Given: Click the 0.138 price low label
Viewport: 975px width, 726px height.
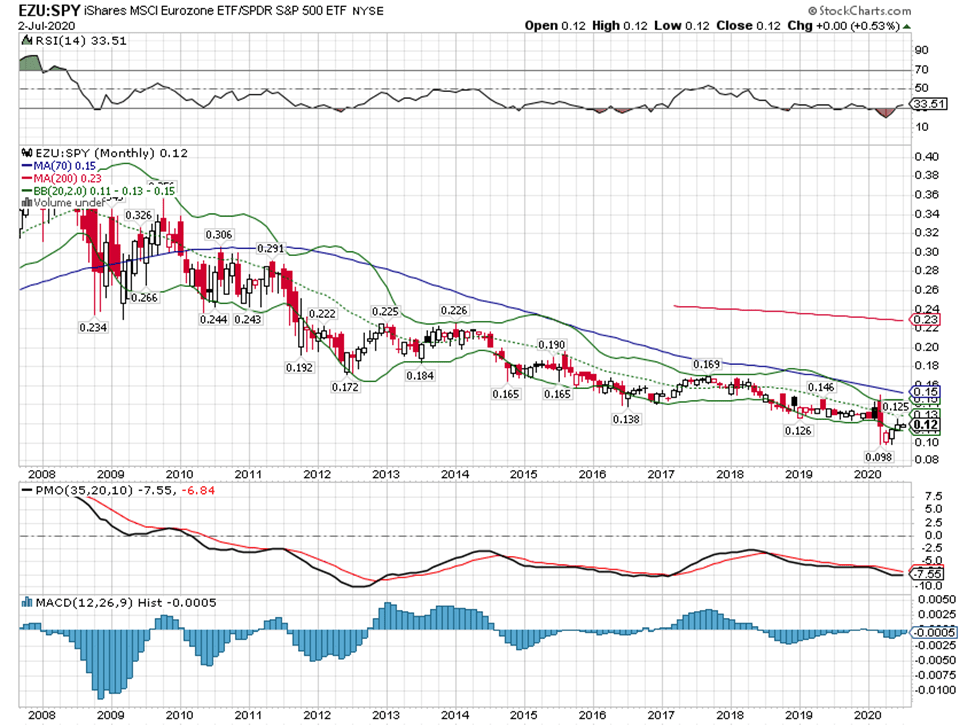Looking at the screenshot, I should [x=626, y=419].
